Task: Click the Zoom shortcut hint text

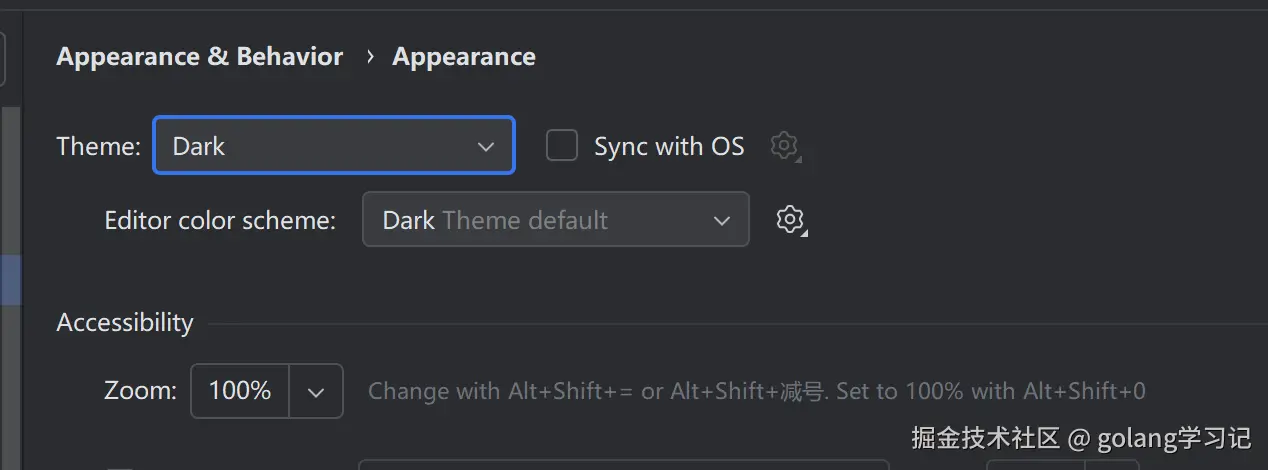Action: tap(756, 391)
